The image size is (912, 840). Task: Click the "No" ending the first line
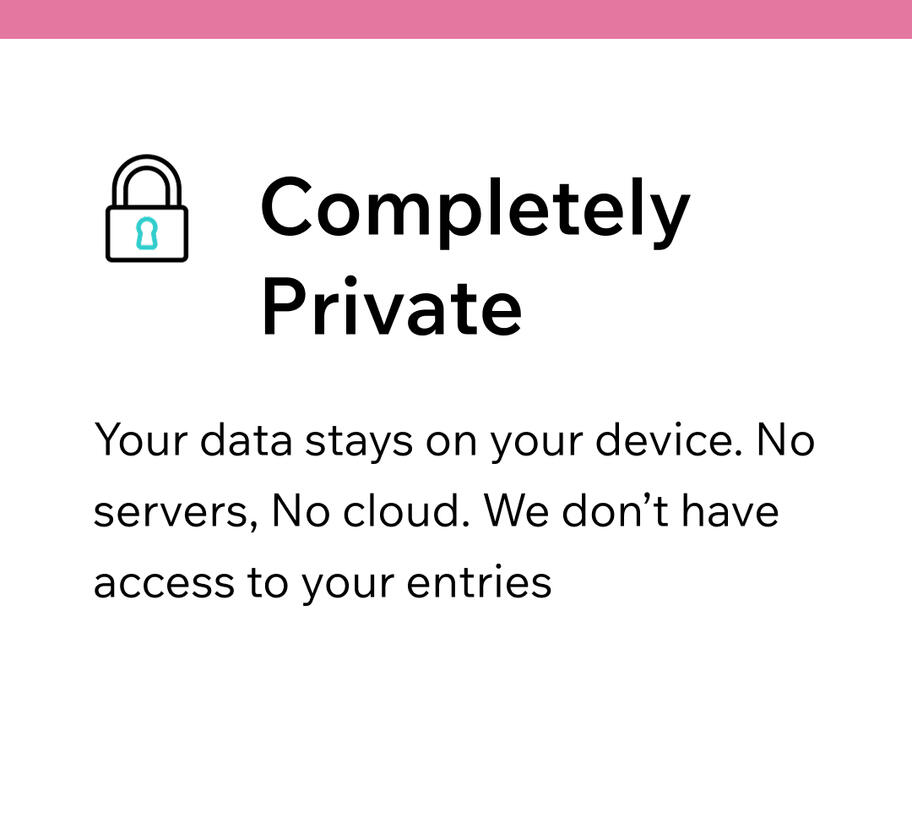pos(785,440)
